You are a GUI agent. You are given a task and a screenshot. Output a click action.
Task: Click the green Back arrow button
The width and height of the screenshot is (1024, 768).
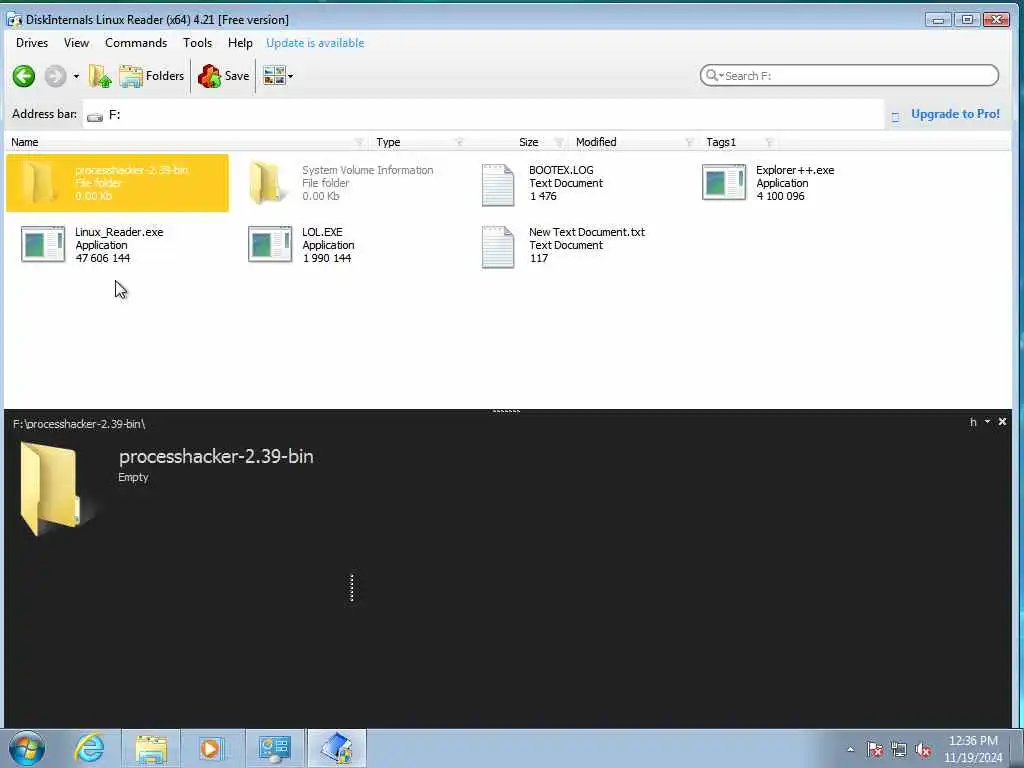[24, 76]
